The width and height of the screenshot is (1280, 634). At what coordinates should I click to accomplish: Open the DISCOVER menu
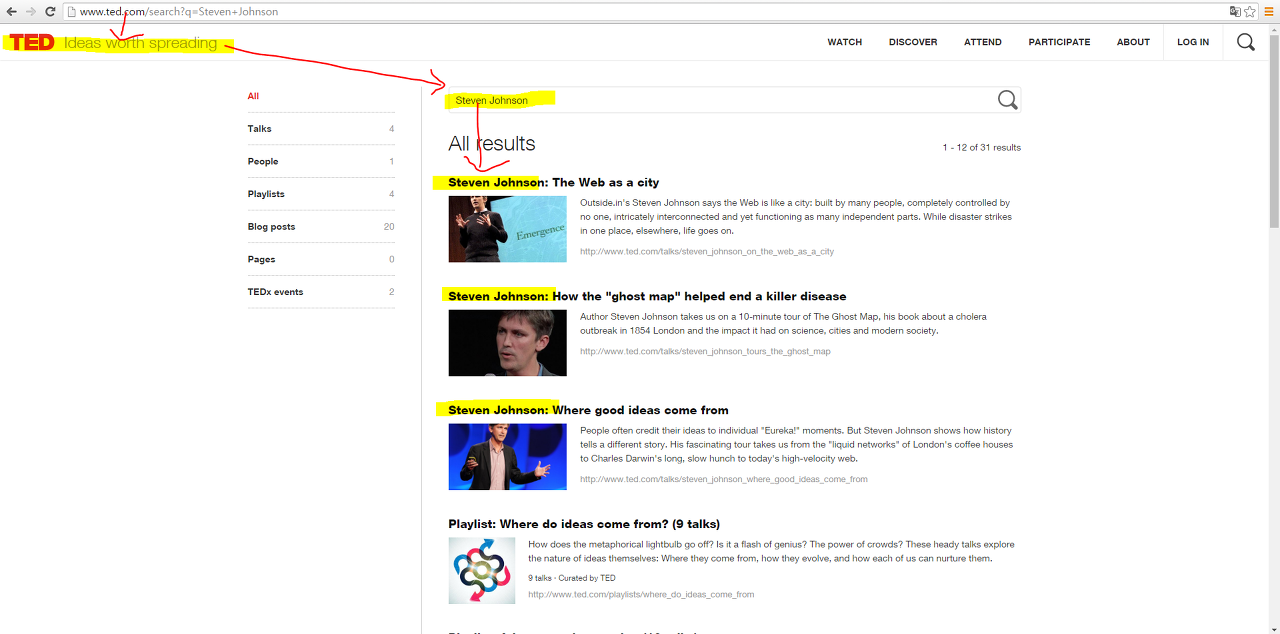click(x=912, y=42)
